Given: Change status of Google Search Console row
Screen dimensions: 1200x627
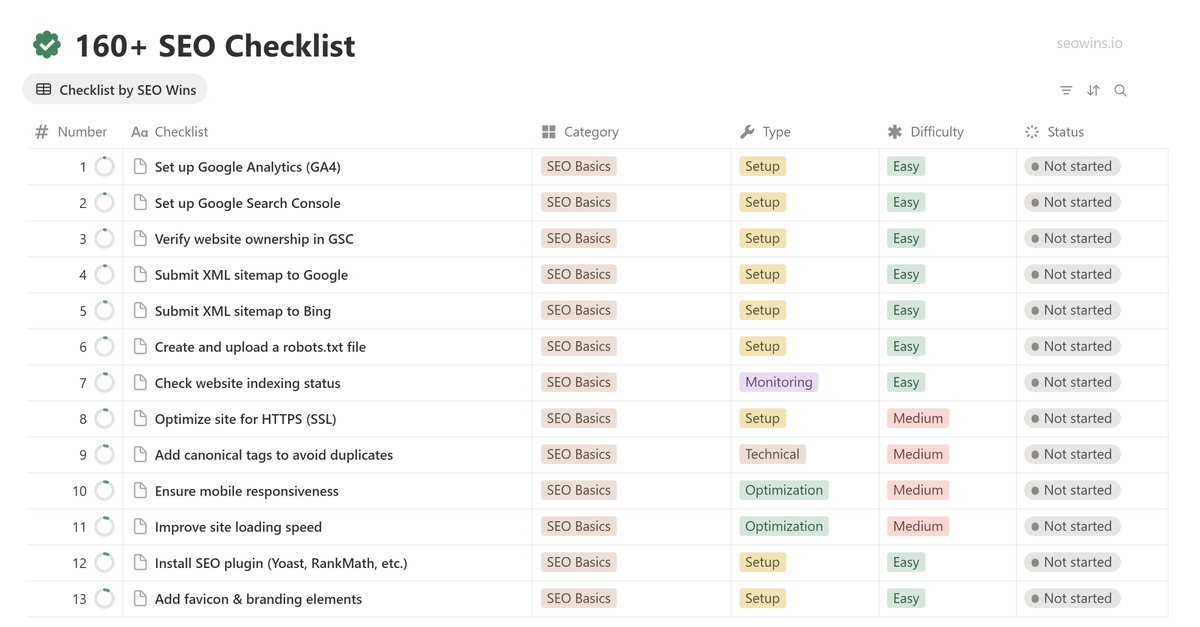Looking at the screenshot, I should 1072,202.
